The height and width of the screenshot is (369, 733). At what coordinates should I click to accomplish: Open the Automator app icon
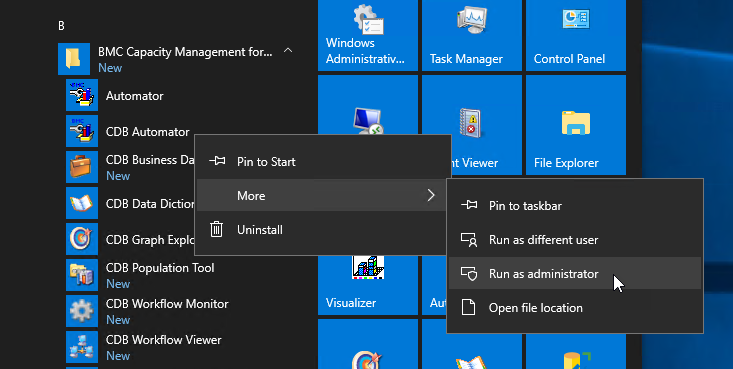coord(82,95)
